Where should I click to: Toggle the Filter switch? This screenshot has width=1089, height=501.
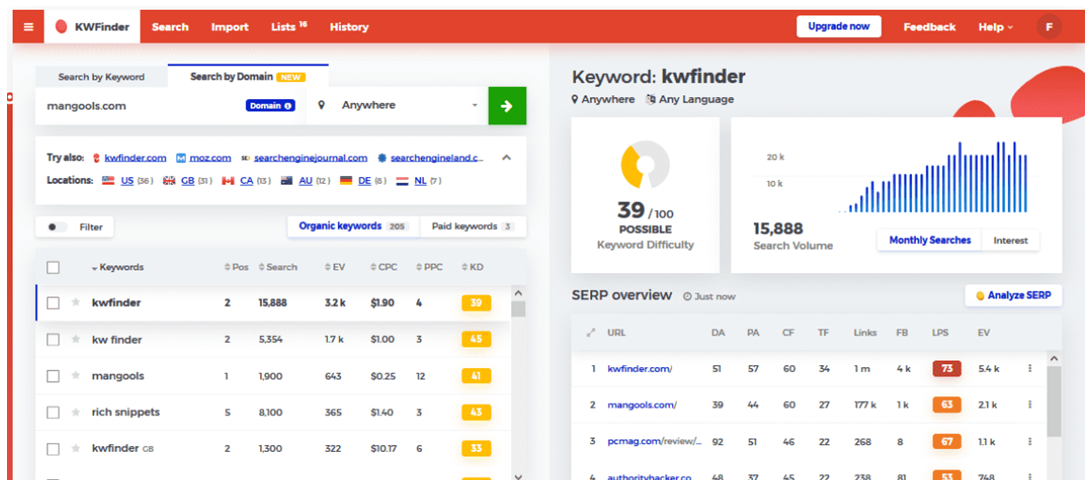pos(57,227)
